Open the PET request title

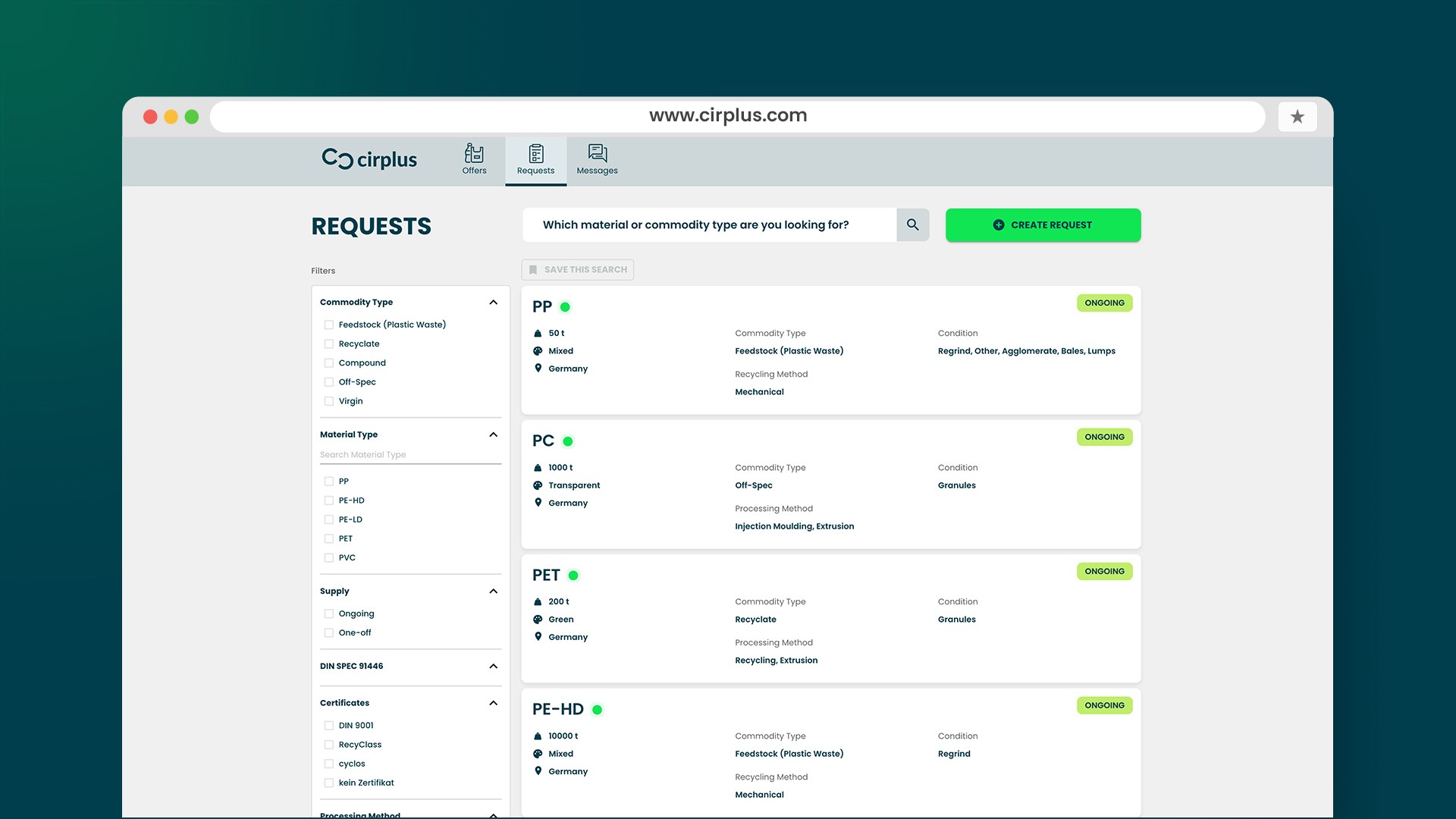pyautogui.click(x=546, y=576)
